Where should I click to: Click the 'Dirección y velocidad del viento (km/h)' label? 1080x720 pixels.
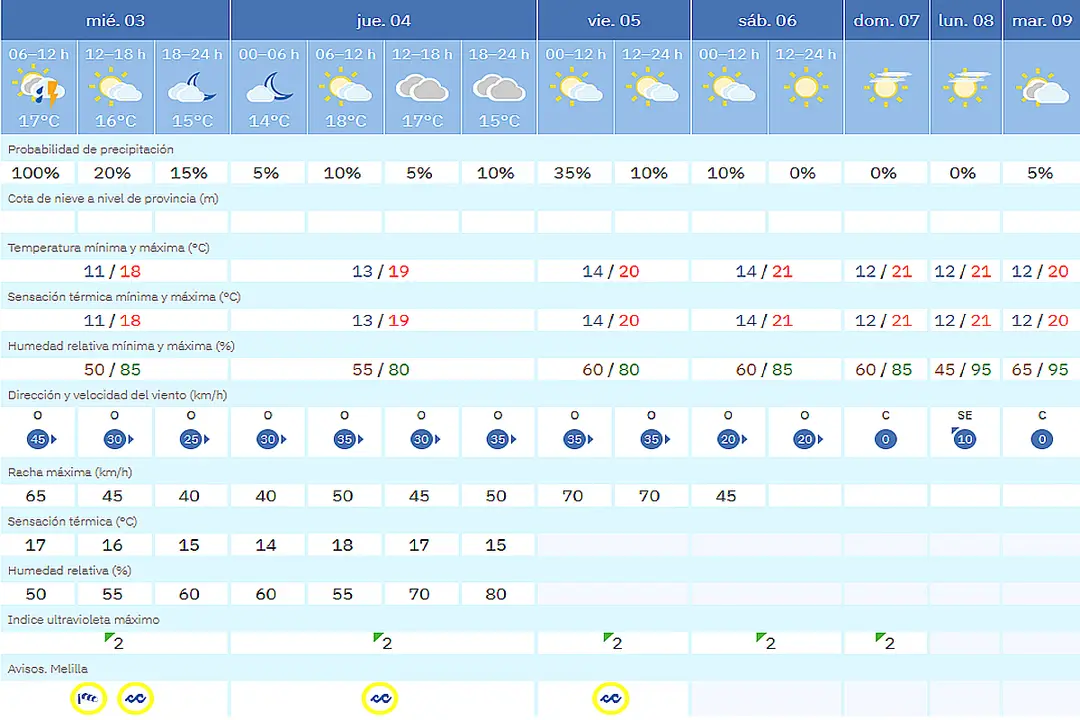coord(117,395)
